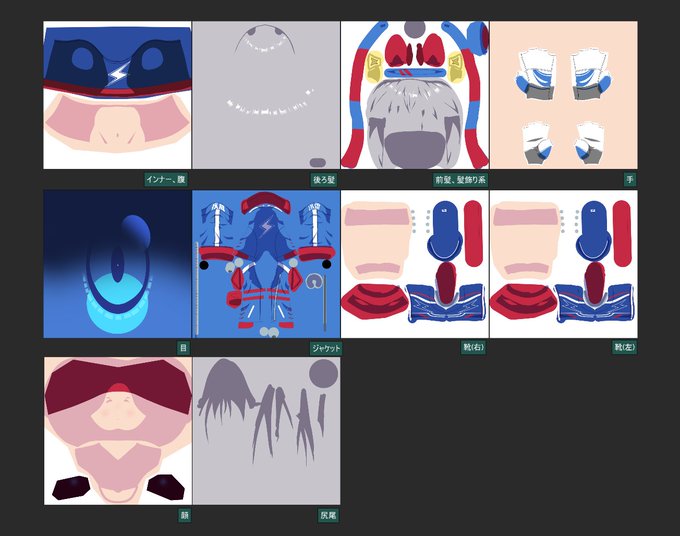Open the 前髪、髪飾り系 texture thumbnail
680x536 pixels.
[415, 95]
